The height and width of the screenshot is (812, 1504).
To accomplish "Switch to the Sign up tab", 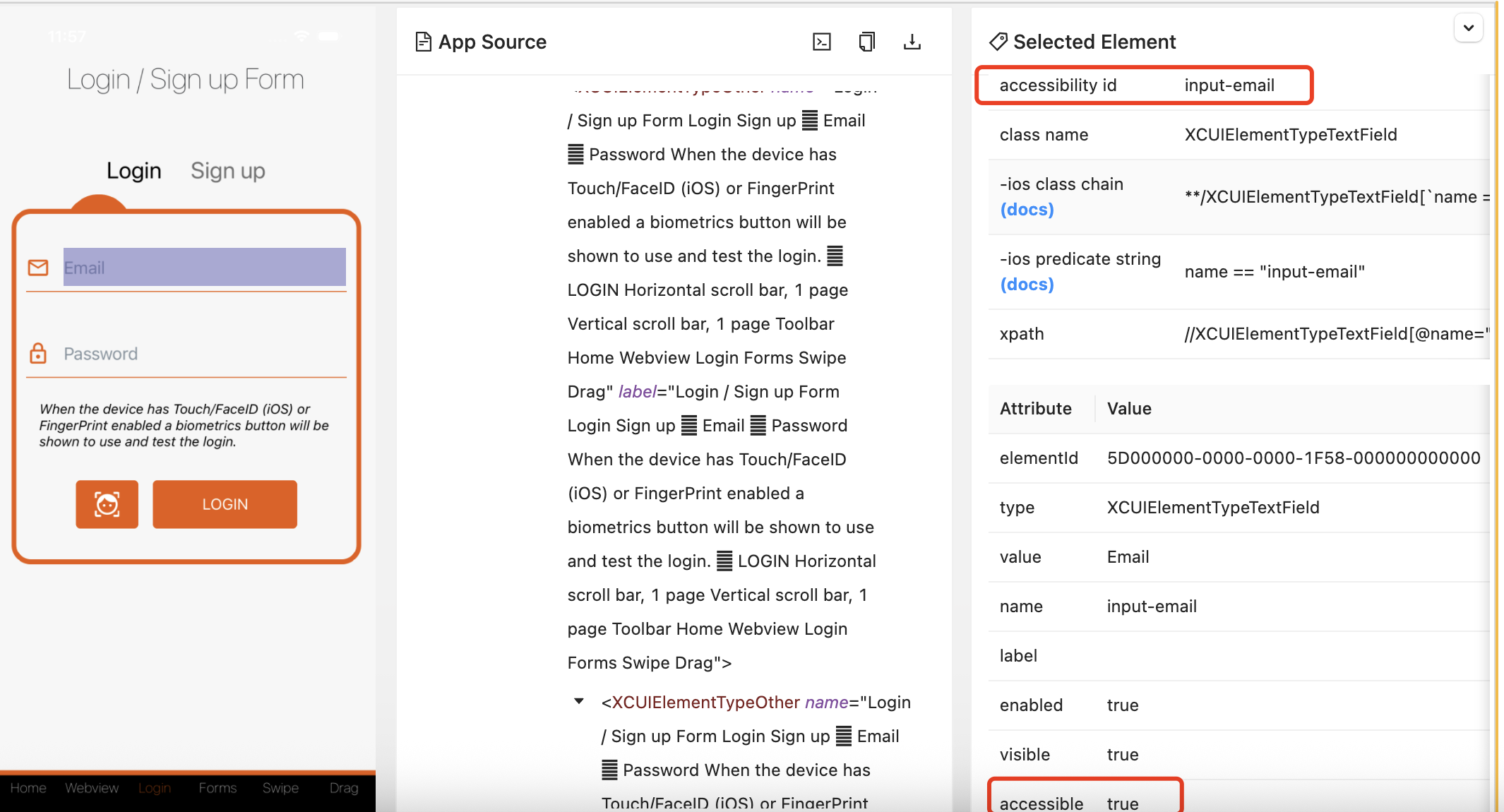I will pos(227,171).
